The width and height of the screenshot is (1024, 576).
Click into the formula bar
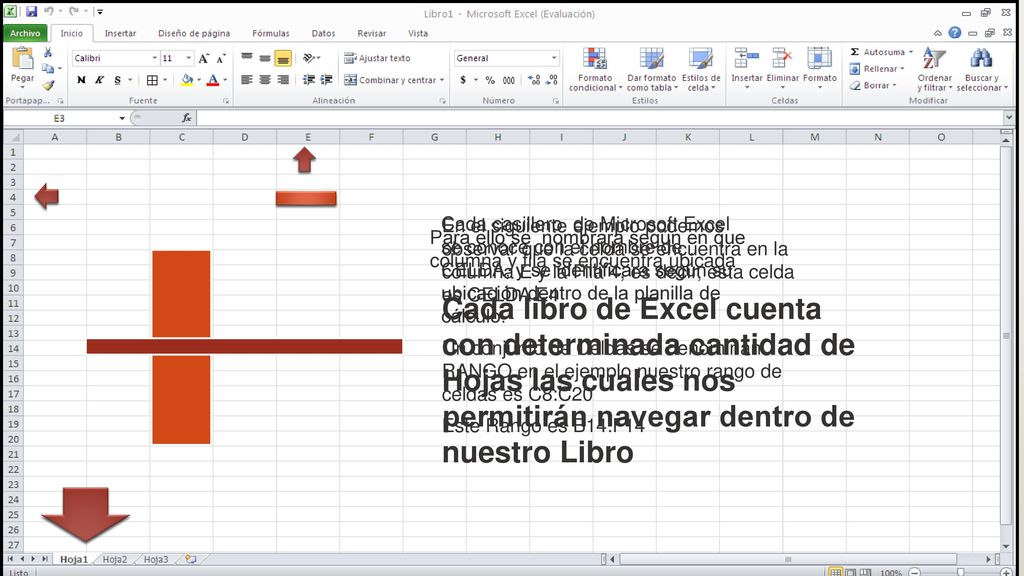(600, 118)
